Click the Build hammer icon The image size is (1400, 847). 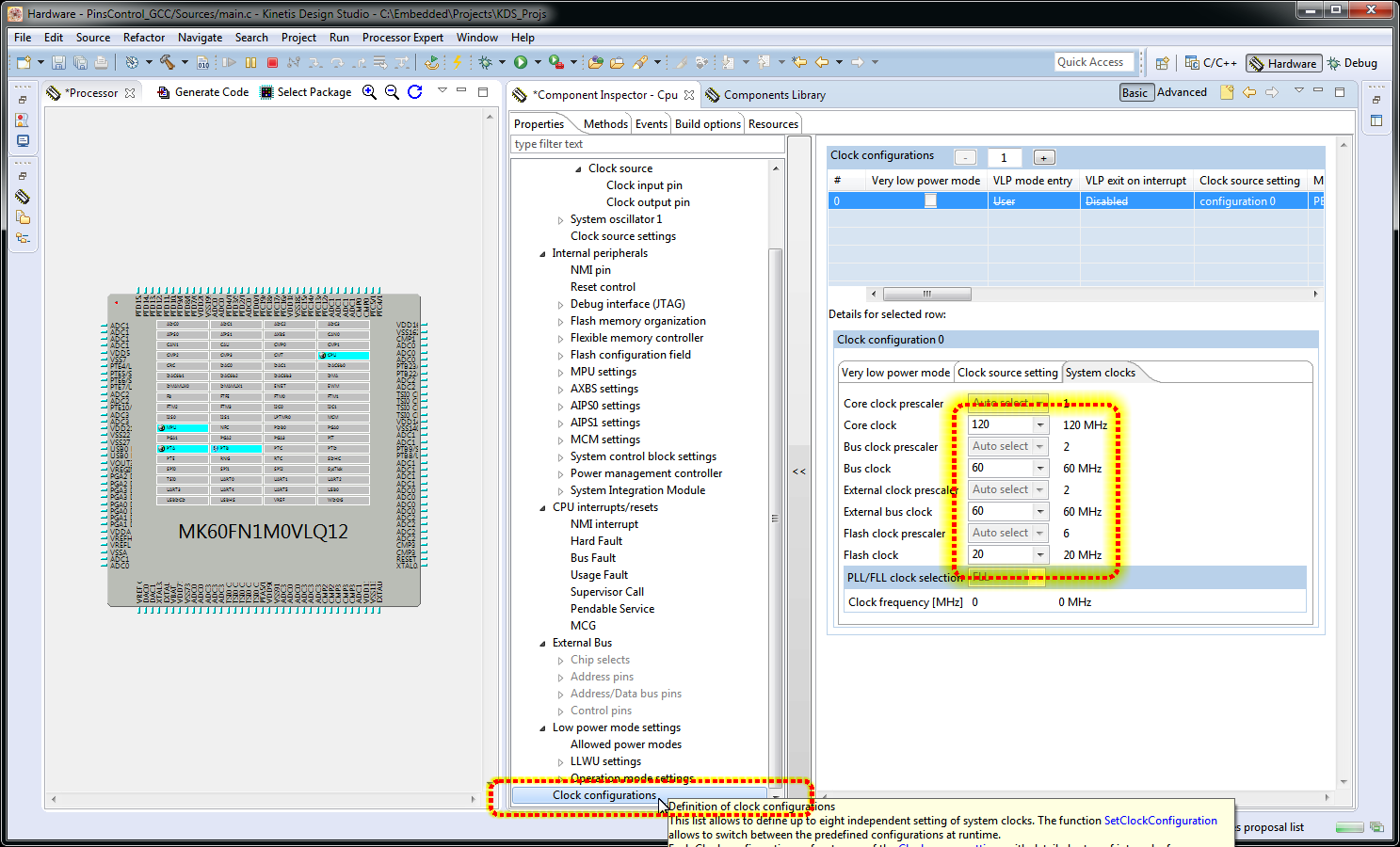click(167, 62)
